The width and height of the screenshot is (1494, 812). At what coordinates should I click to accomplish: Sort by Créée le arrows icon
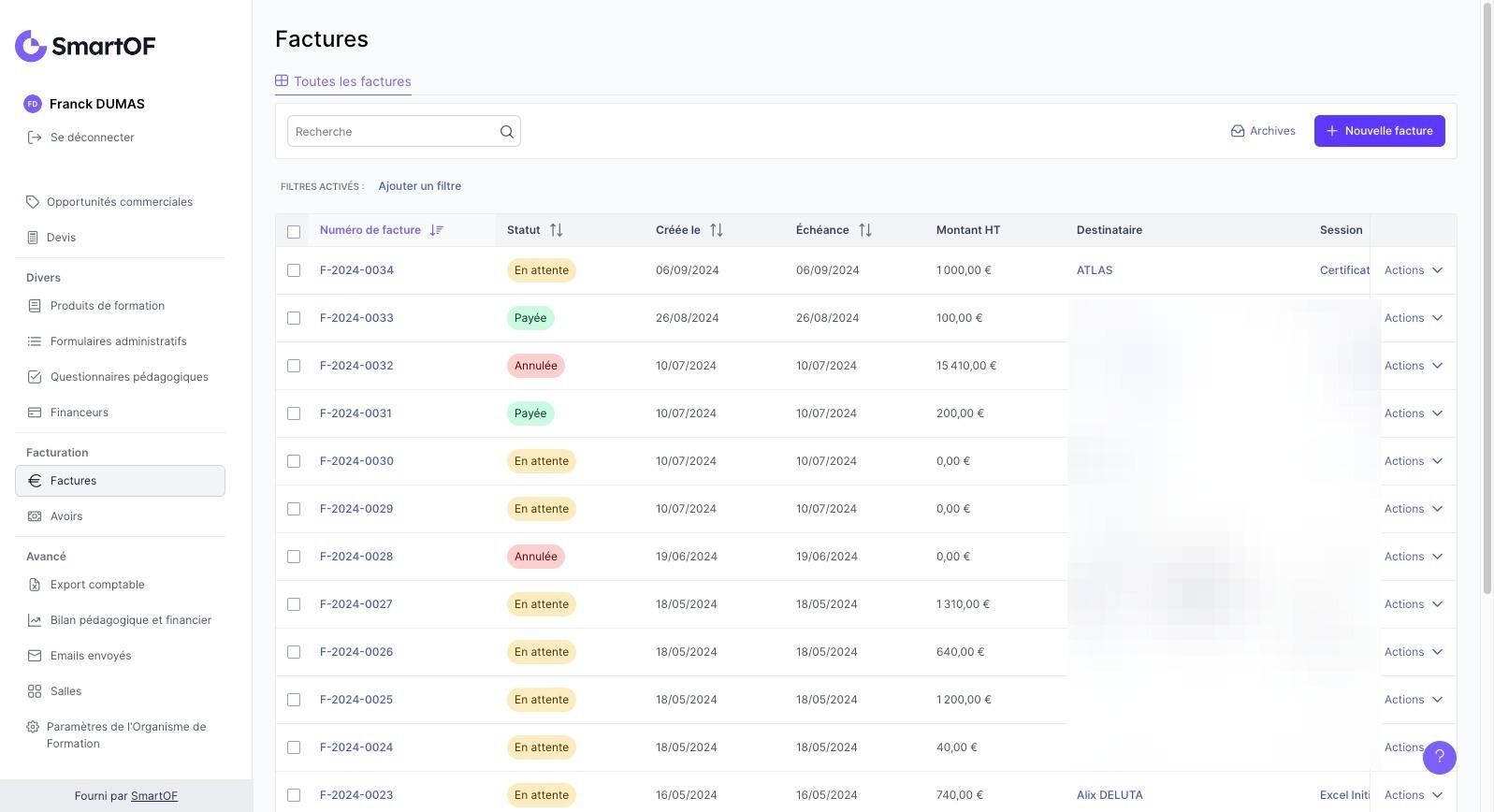(x=716, y=230)
